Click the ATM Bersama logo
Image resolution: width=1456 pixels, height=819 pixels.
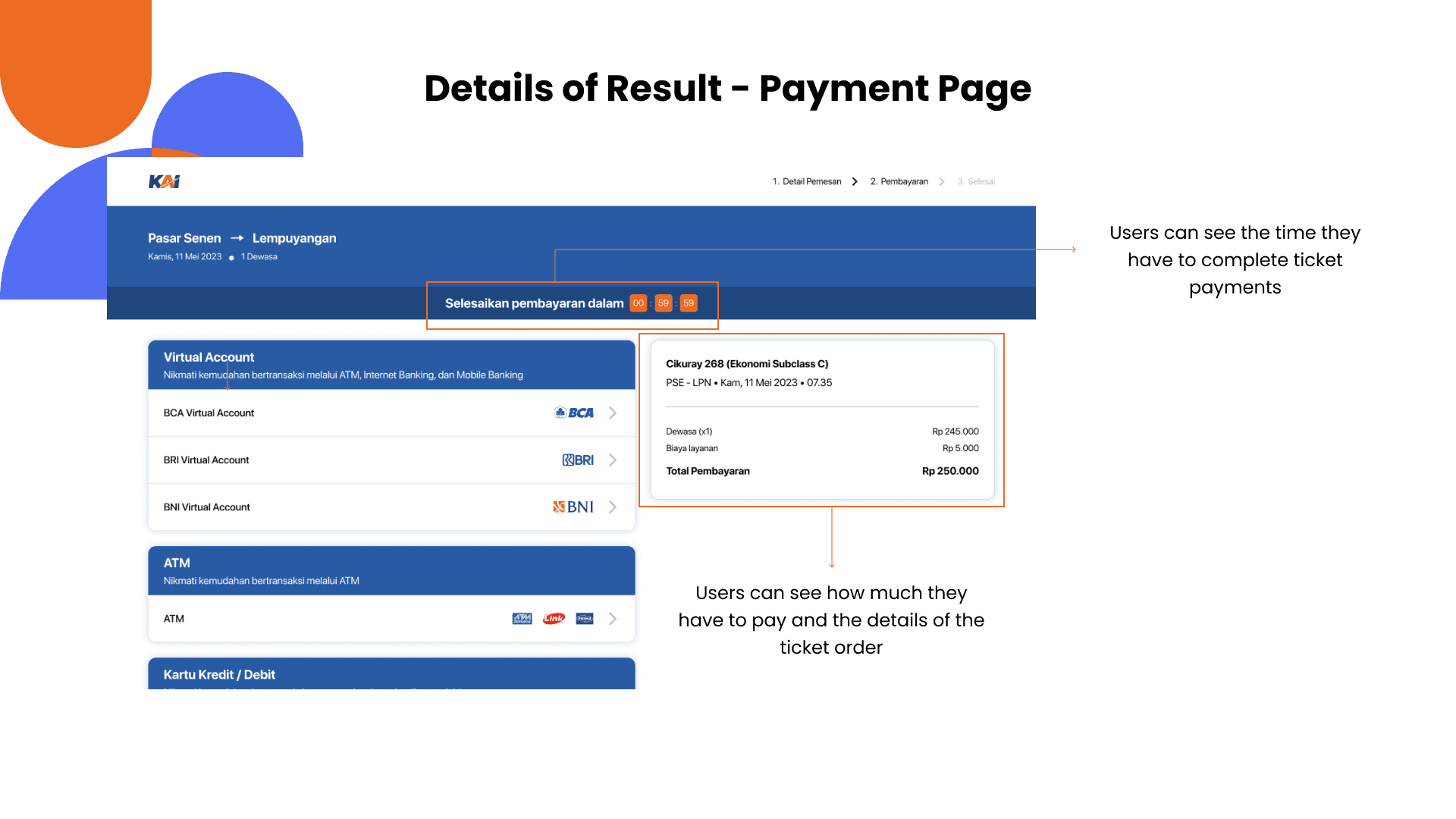click(x=522, y=619)
